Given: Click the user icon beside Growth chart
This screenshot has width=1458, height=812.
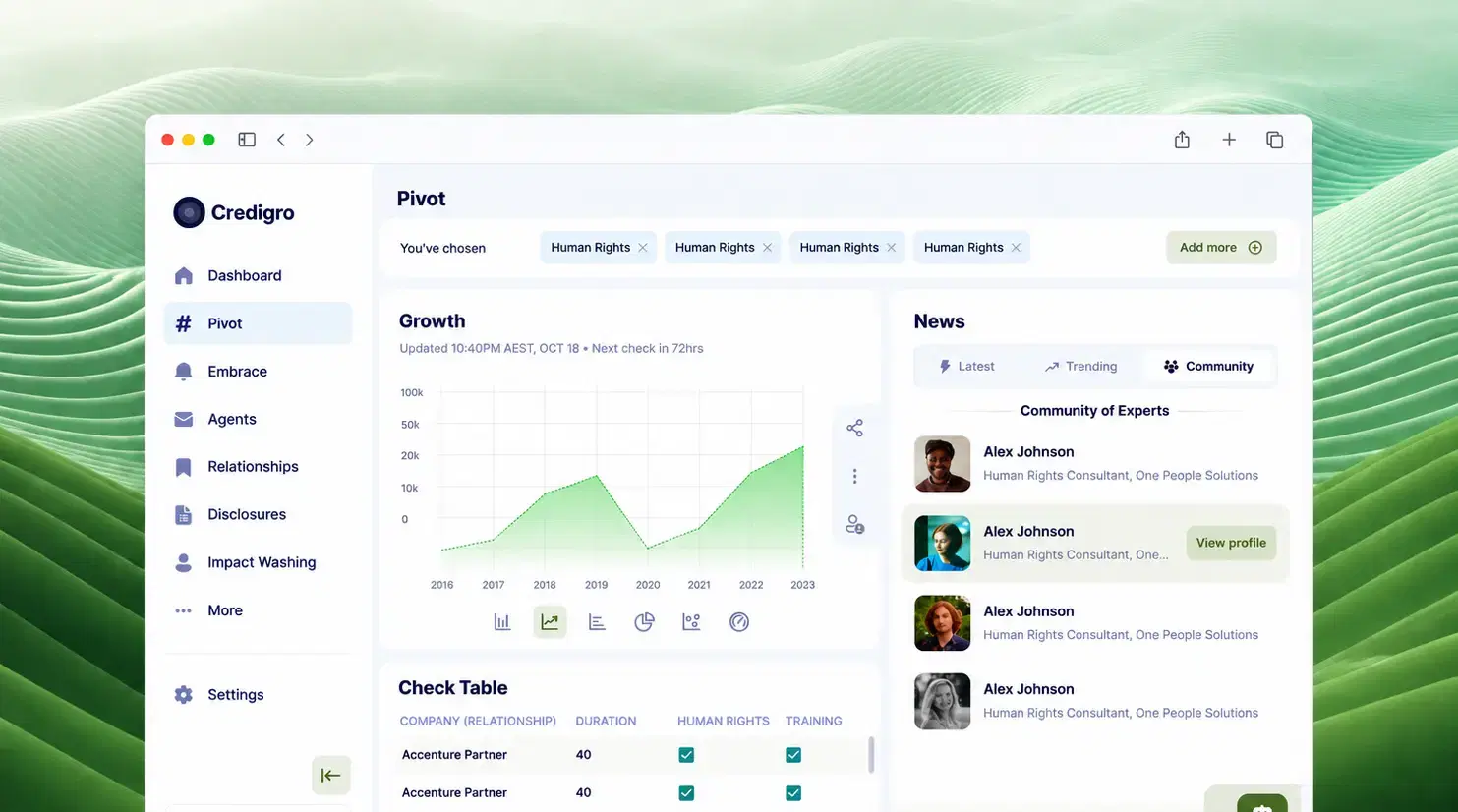Looking at the screenshot, I should tap(854, 524).
